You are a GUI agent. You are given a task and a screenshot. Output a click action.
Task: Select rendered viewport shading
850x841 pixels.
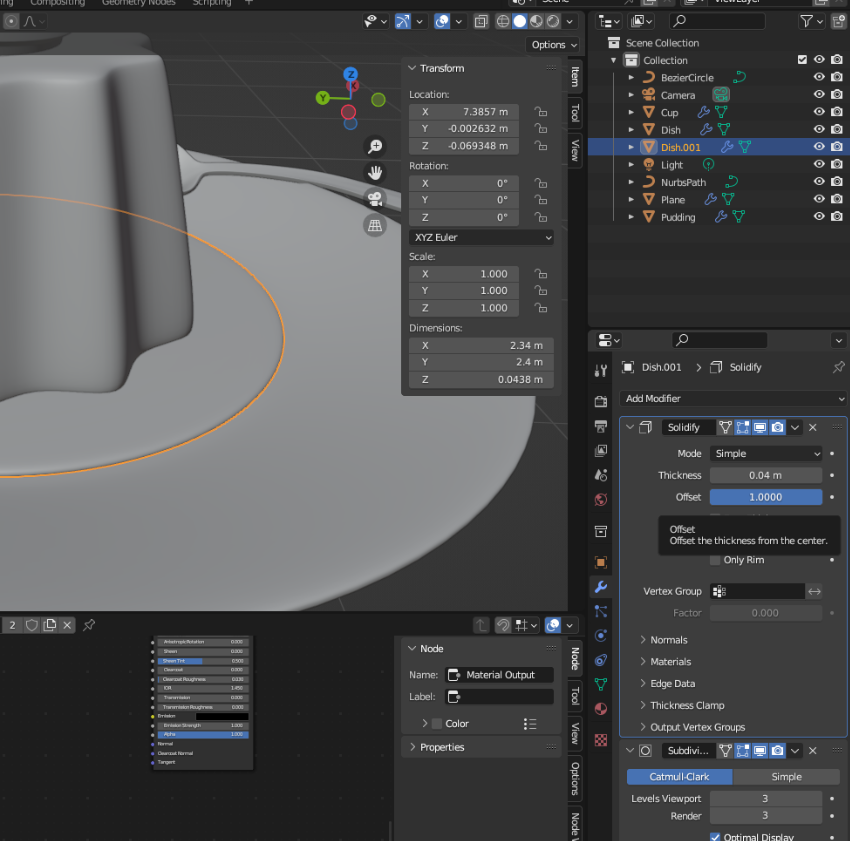tap(553, 21)
